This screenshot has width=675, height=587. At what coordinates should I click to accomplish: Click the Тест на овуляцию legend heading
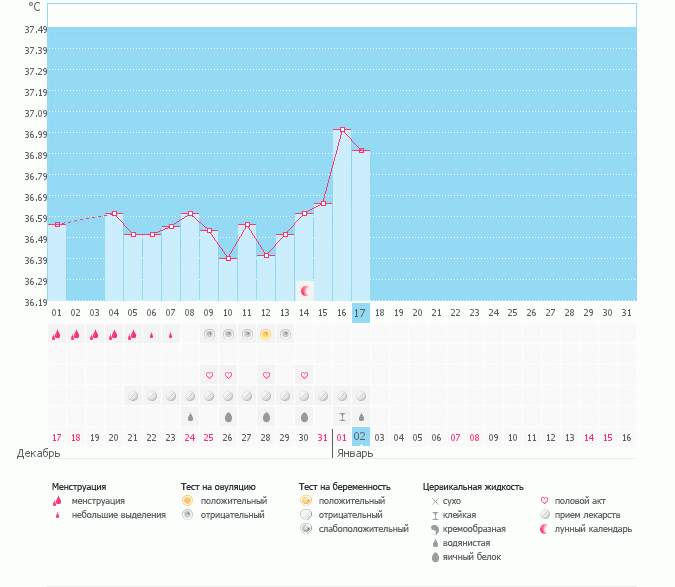[x=218, y=487]
